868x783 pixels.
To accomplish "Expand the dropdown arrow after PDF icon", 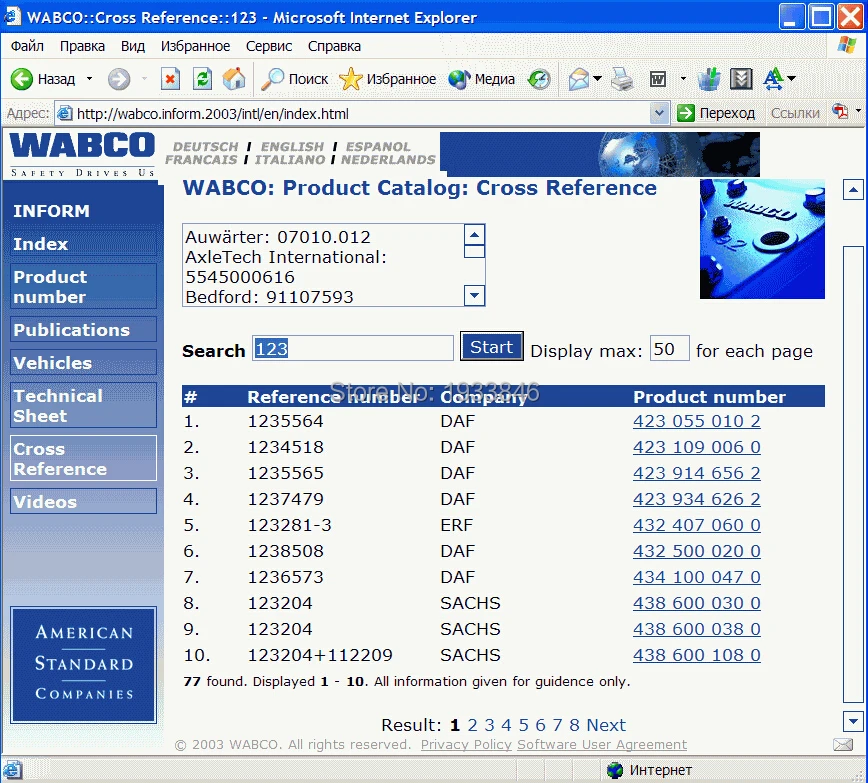I will coord(858,110).
